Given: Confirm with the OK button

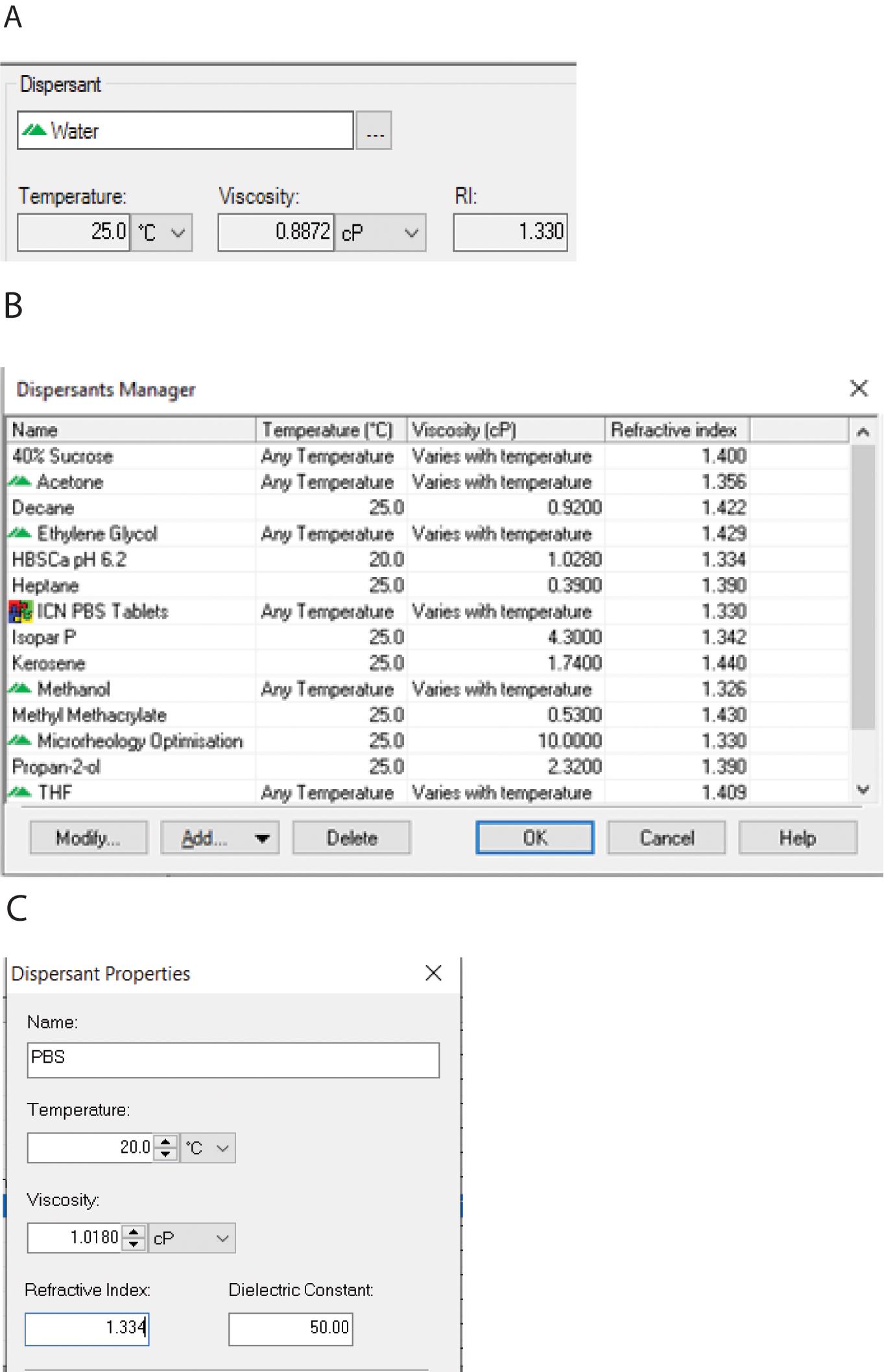Looking at the screenshot, I should pos(535,838).
